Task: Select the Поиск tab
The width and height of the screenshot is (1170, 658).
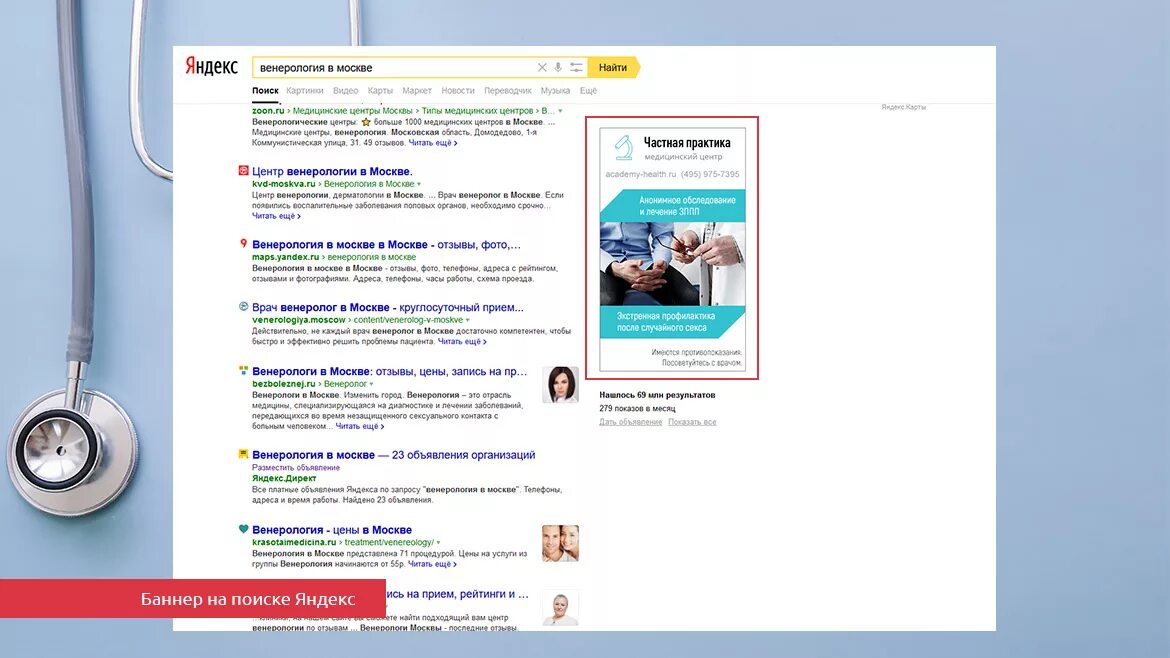Action: [x=265, y=90]
